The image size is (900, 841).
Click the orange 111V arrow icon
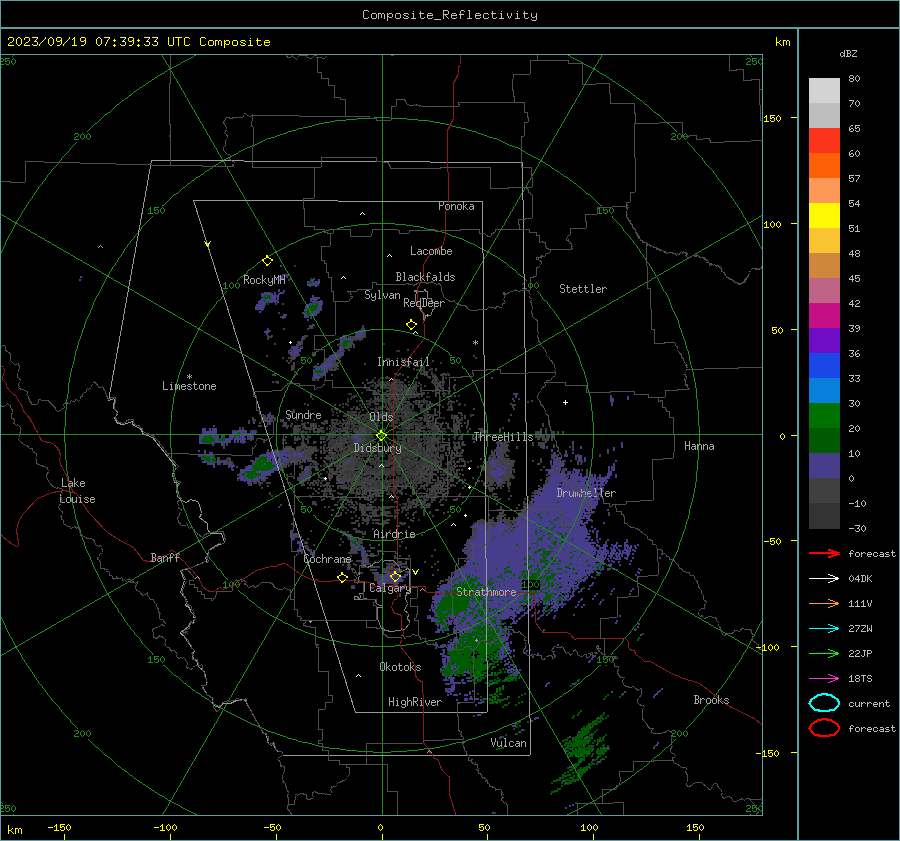(x=824, y=603)
